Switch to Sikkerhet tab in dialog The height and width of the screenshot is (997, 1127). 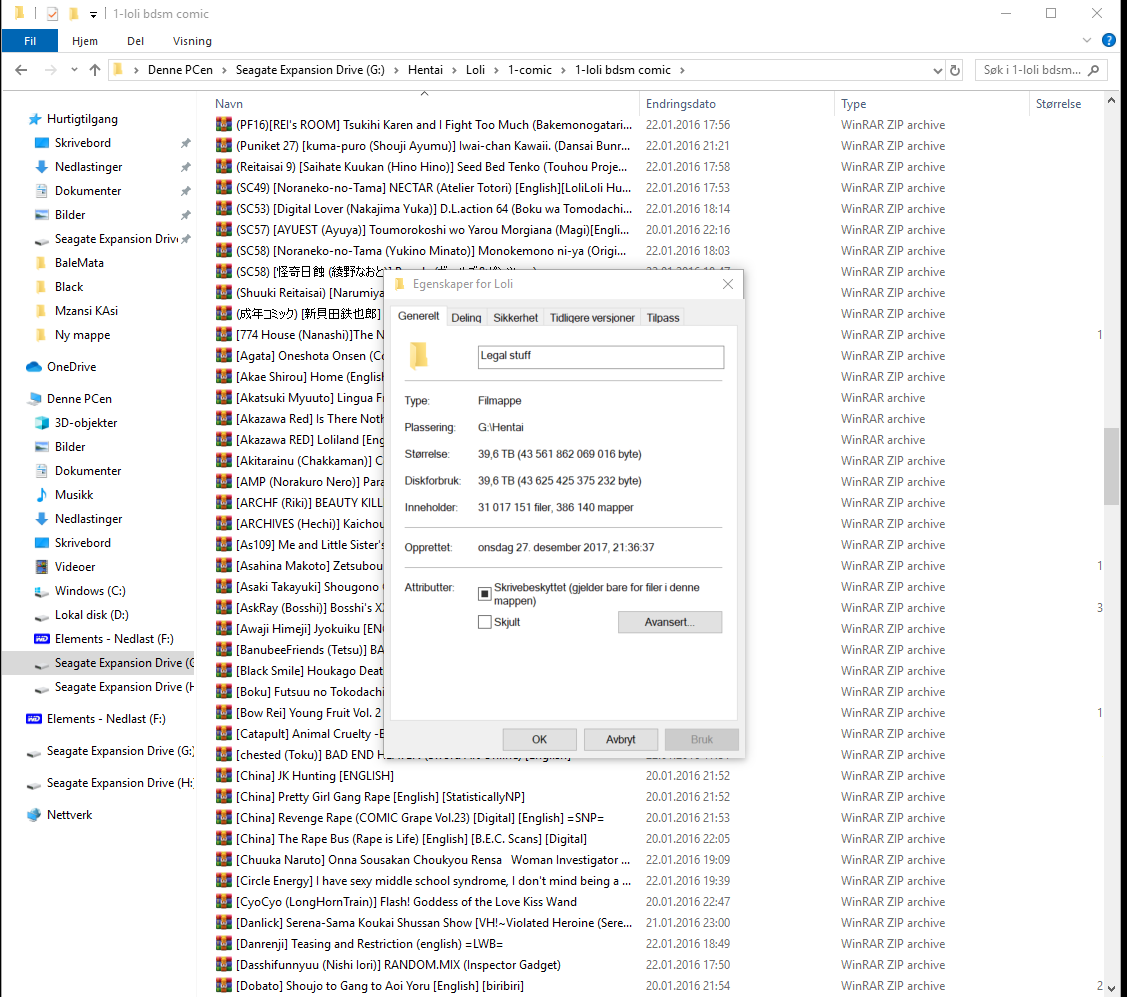point(515,318)
